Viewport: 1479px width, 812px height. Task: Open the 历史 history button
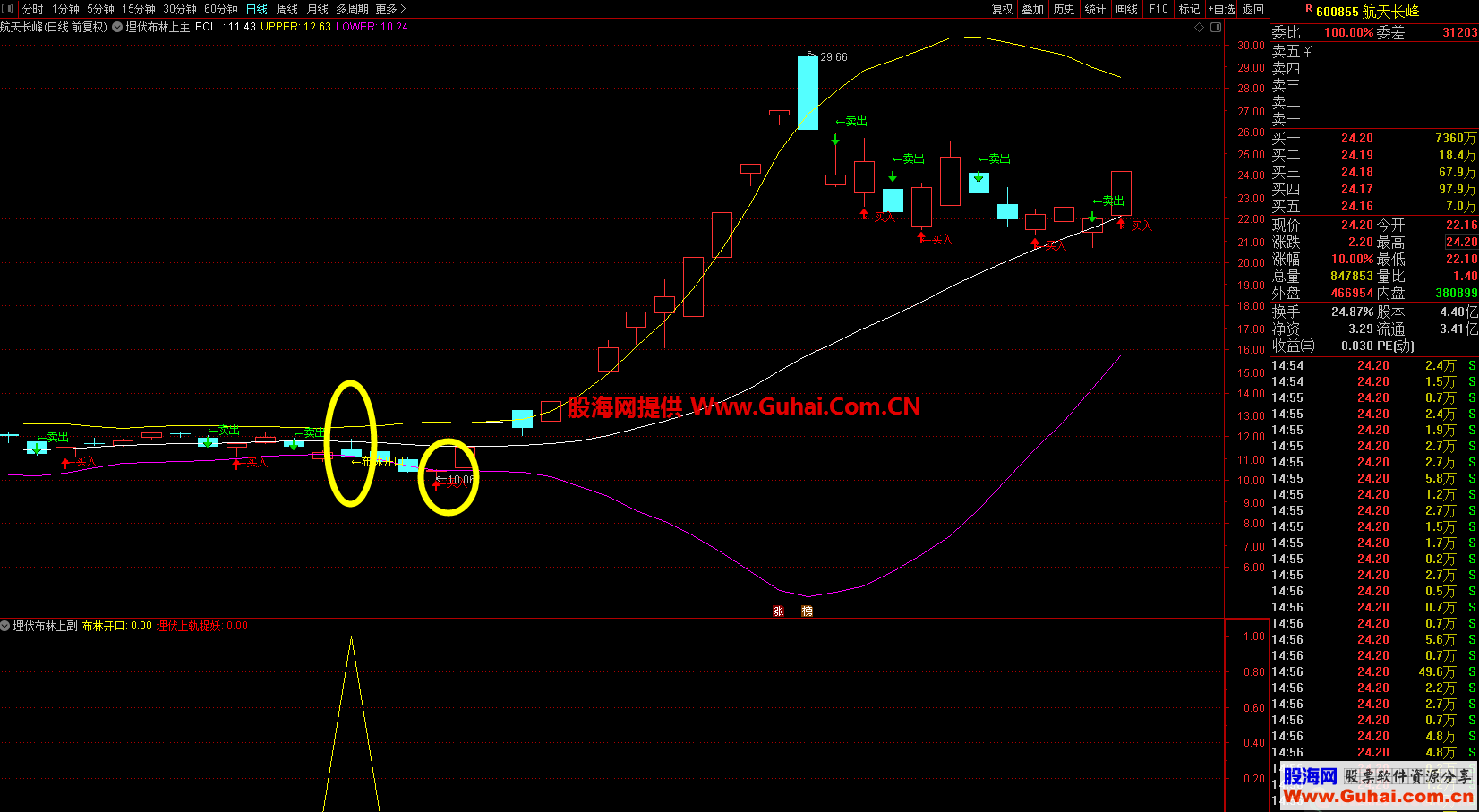[x=1064, y=9]
